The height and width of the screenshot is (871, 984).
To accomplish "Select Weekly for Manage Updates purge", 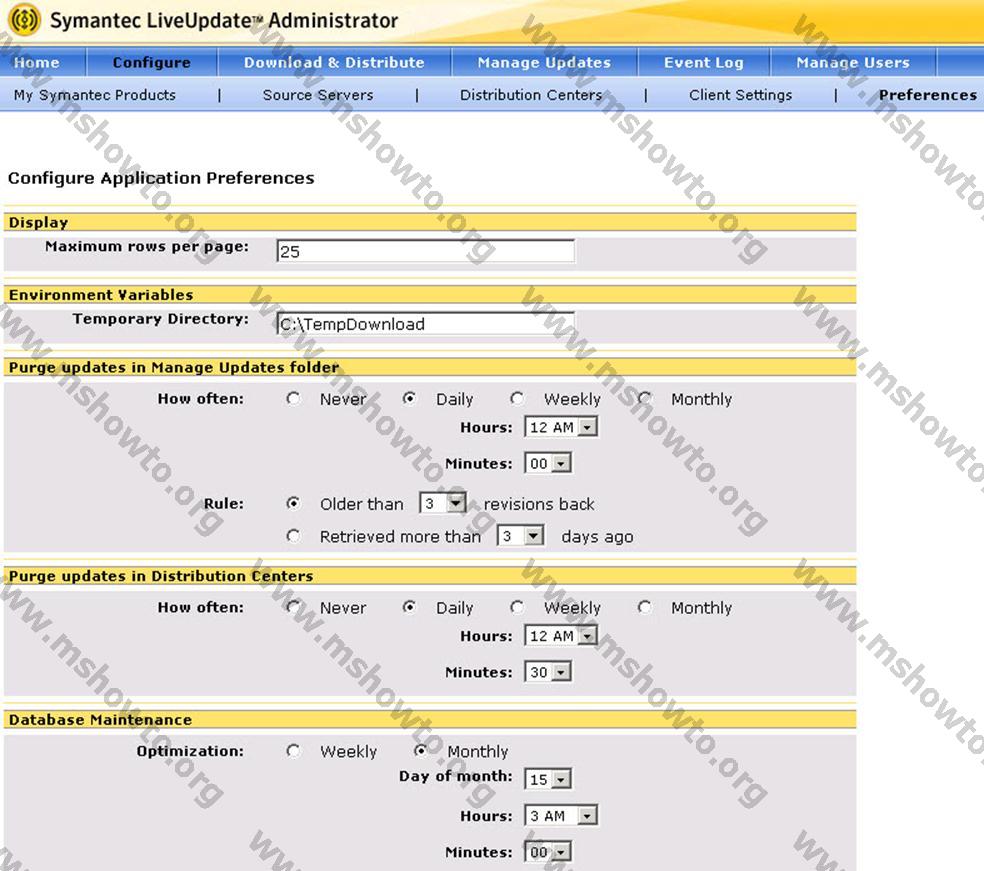I will pyautogui.click(x=517, y=398).
